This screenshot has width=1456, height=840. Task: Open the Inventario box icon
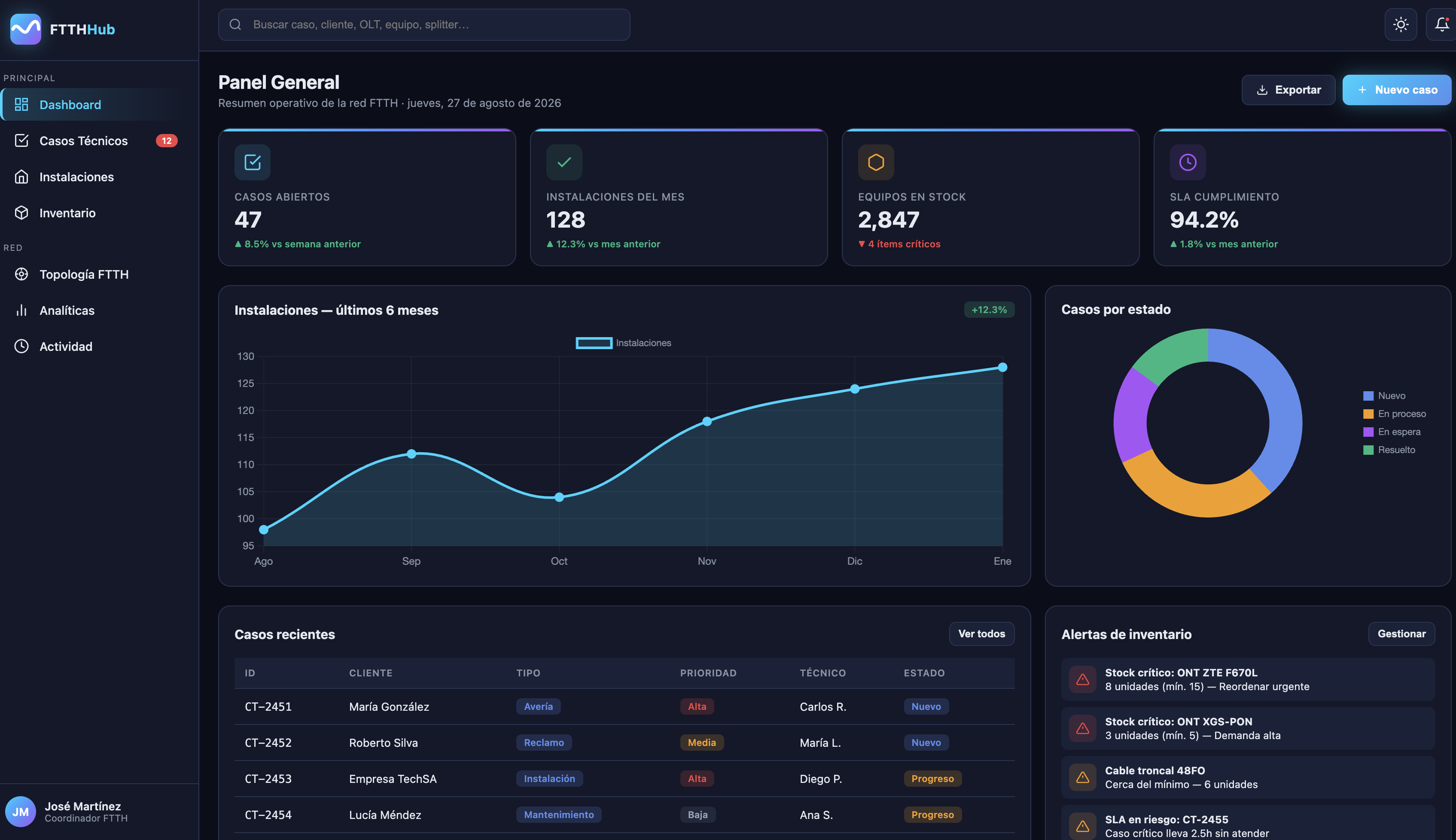pyautogui.click(x=21, y=213)
